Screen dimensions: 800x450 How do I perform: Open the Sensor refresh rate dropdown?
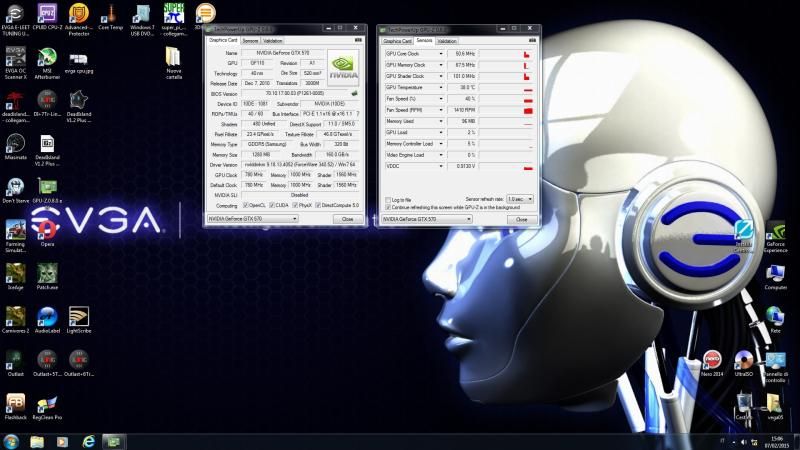click(520, 199)
